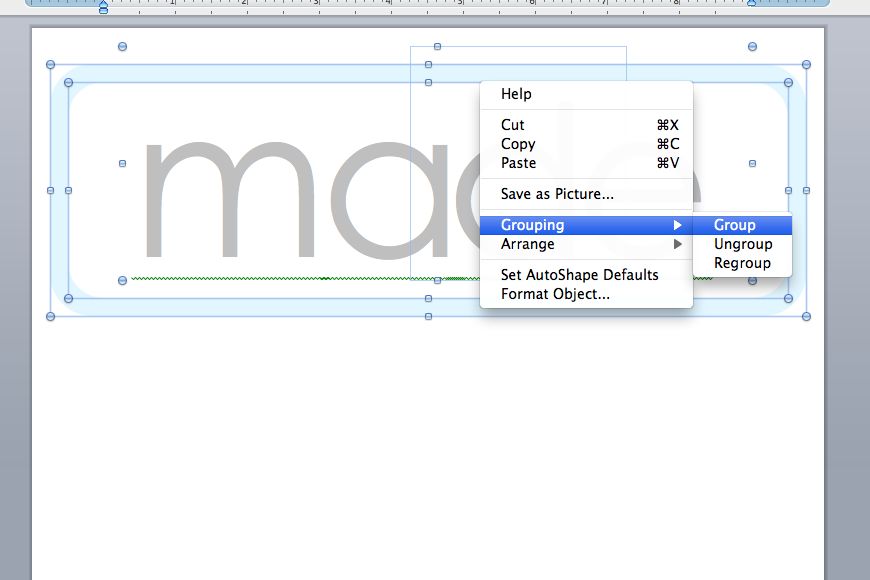Viewport: 870px width, 580px height.
Task: Click Regroup in the submenu
Action: pyautogui.click(x=740, y=262)
